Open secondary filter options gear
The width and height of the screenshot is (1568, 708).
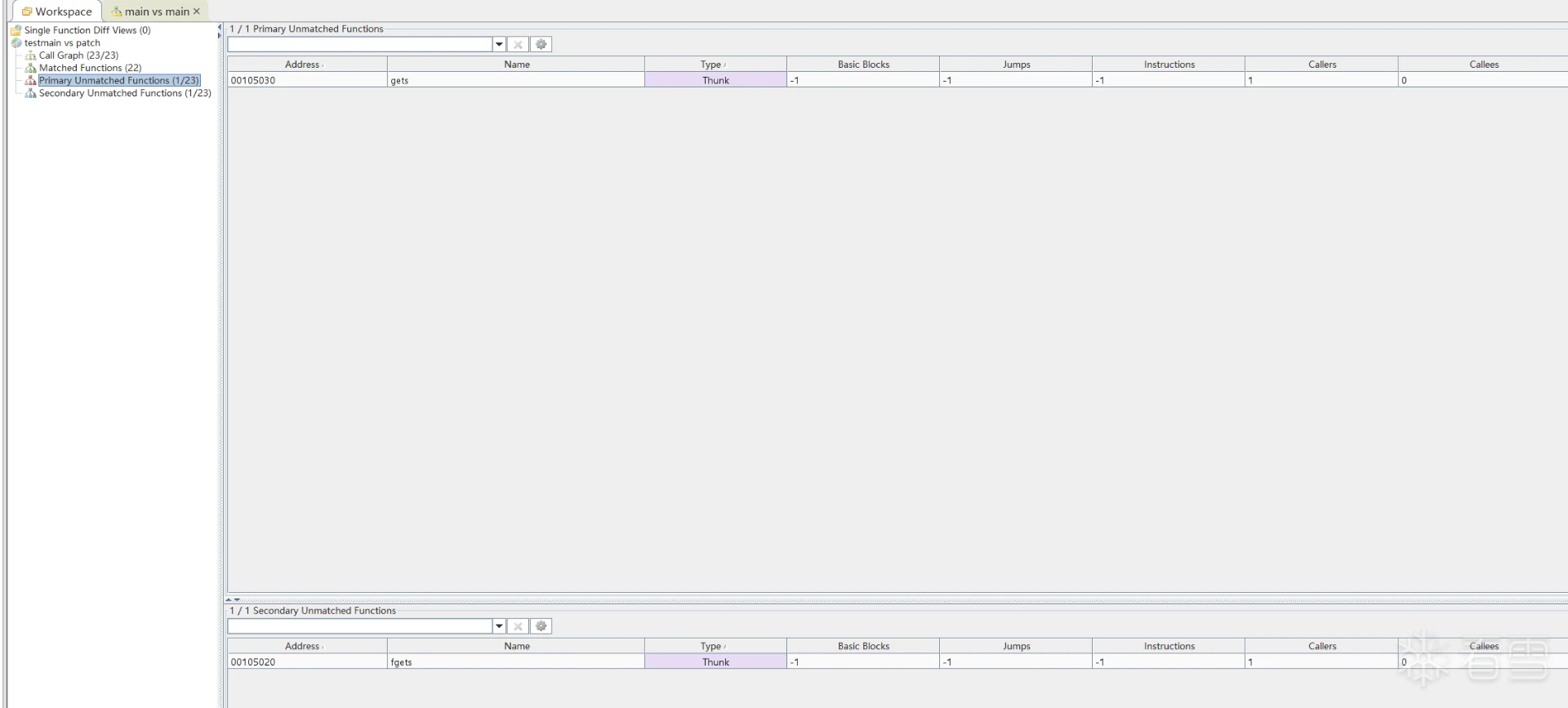[541, 626]
